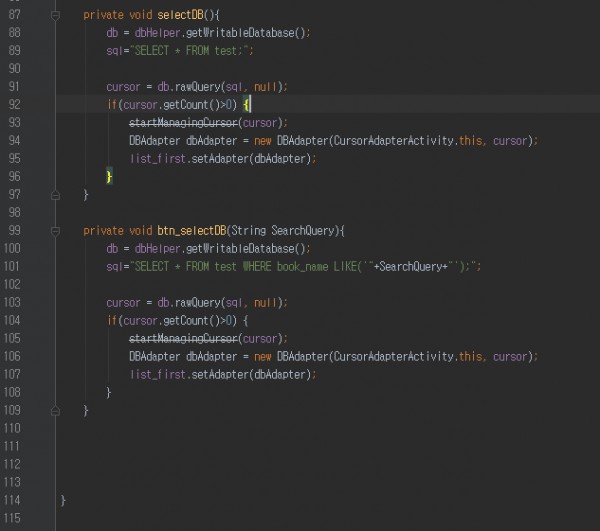Click fold end marker on line 97
This screenshot has height=531, width=600.
coord(55,195)
